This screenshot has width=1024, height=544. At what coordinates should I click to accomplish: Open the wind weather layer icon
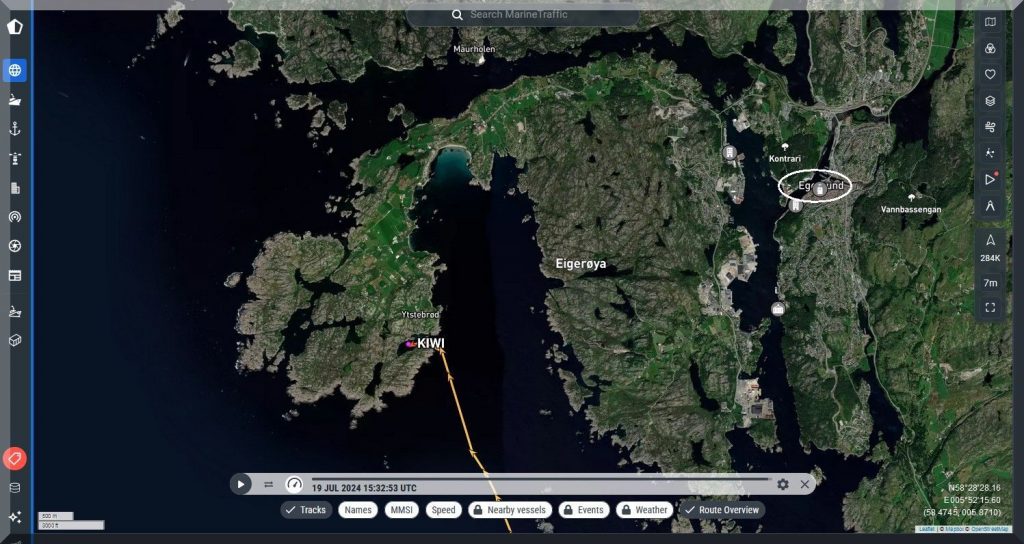(x=990, y=127)
